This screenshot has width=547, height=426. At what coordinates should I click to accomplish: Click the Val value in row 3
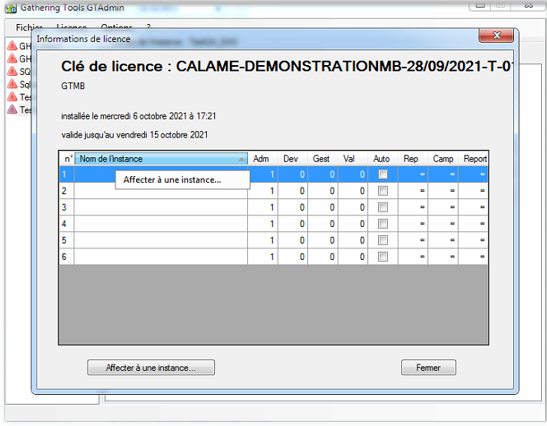353,207
